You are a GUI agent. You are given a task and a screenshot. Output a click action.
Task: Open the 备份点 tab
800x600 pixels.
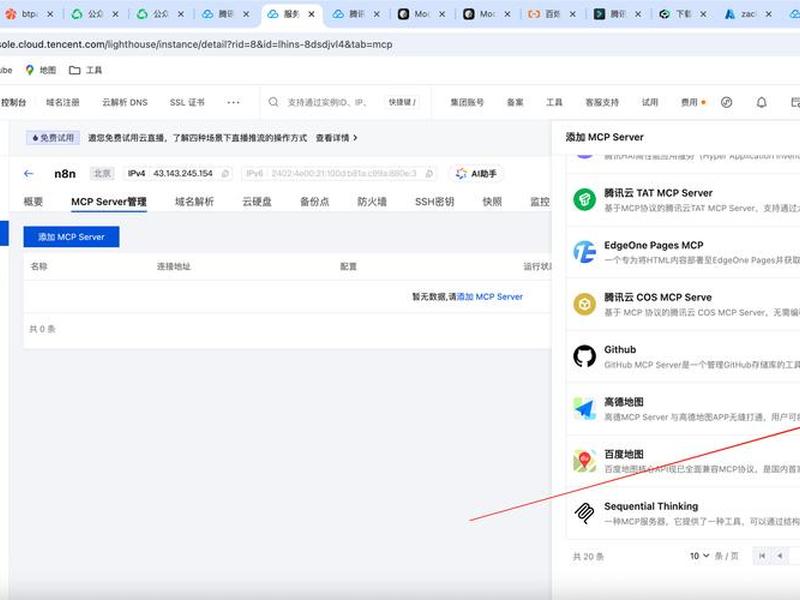314,202
